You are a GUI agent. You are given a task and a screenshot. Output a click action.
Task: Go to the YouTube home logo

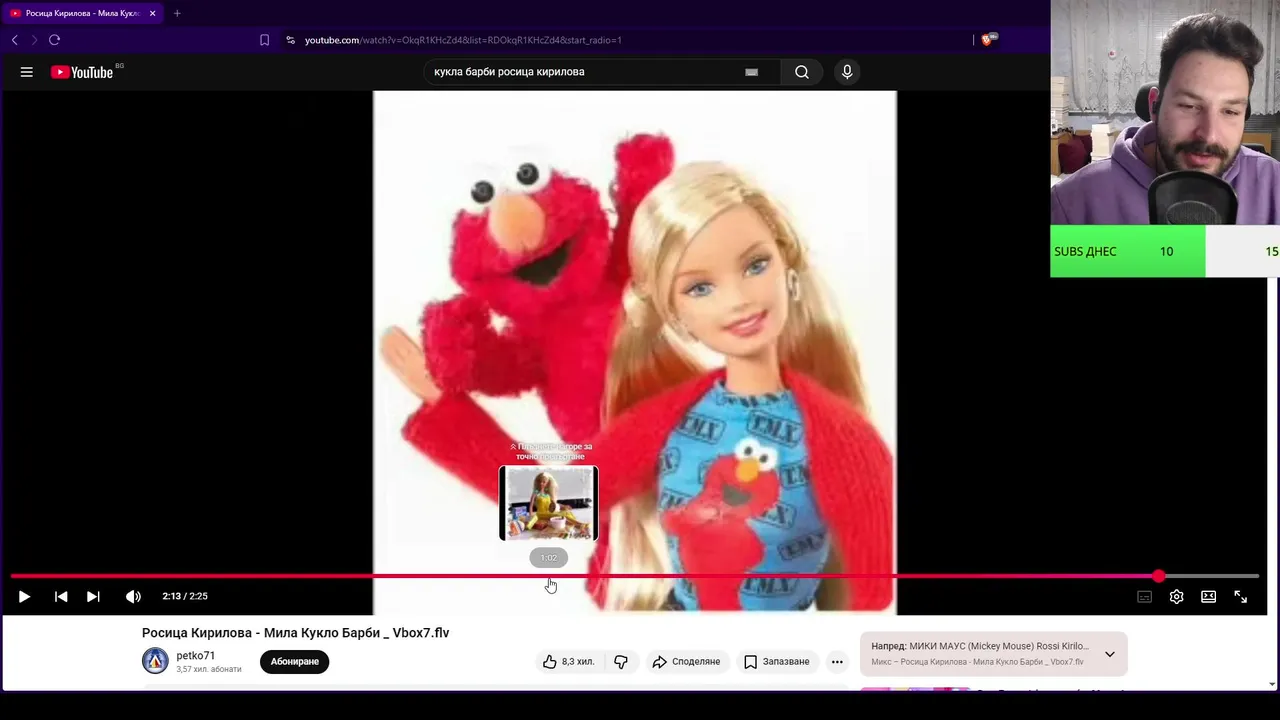coord(82,72)
